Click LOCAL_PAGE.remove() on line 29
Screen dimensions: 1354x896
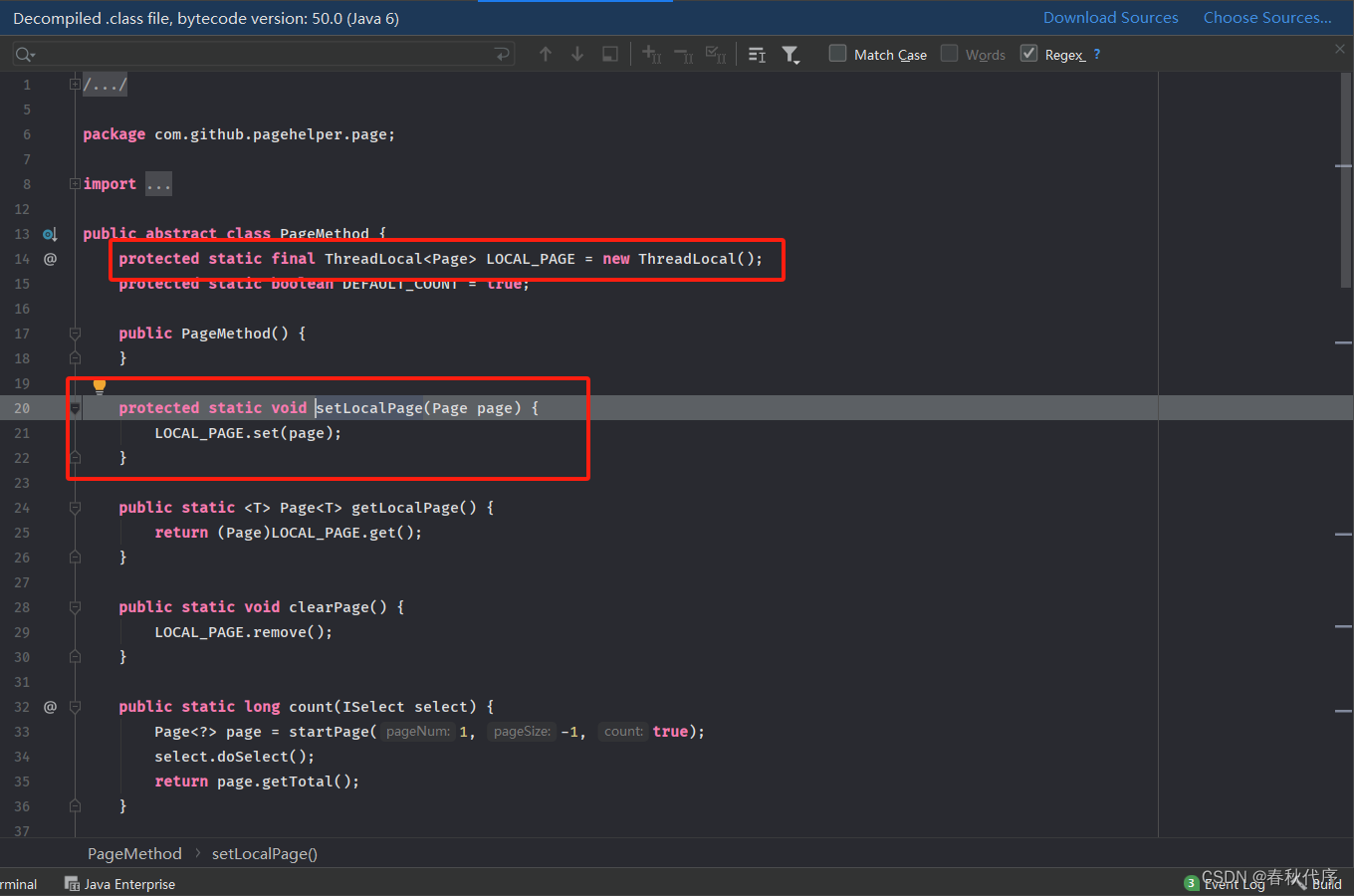pyautogui.click(x=244, y=632)
